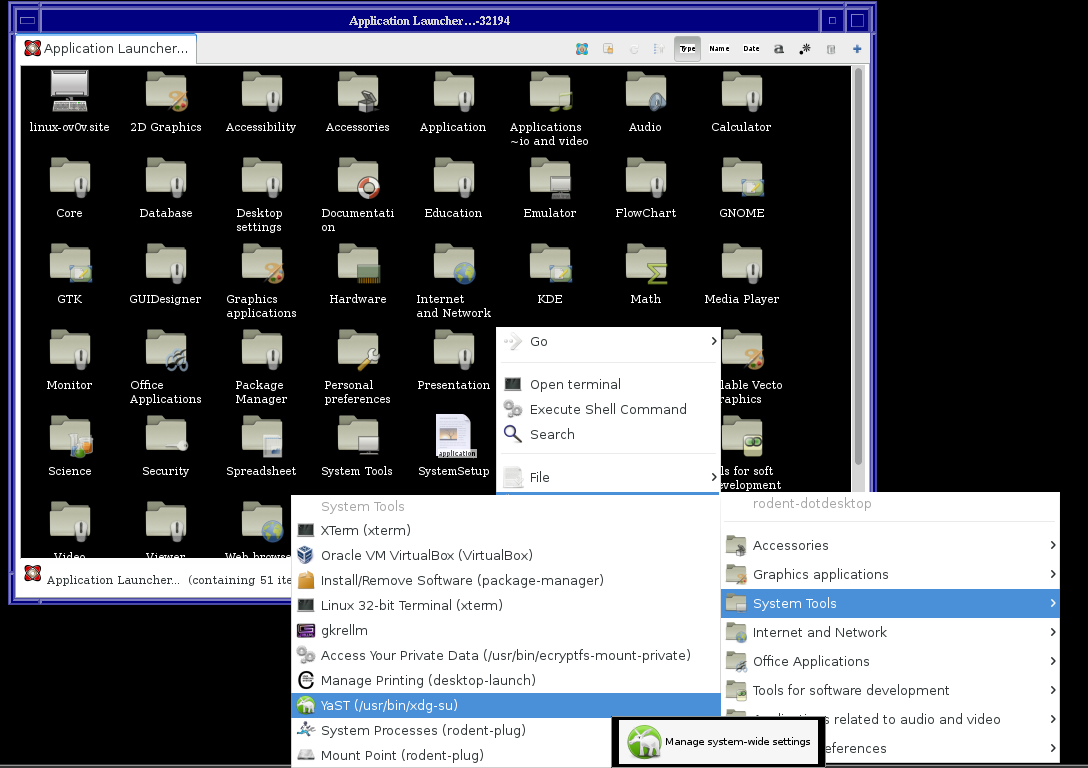Launch Install/Remove Software (package-manager)
Screen dimensions: 1088x768
[506, 580]
